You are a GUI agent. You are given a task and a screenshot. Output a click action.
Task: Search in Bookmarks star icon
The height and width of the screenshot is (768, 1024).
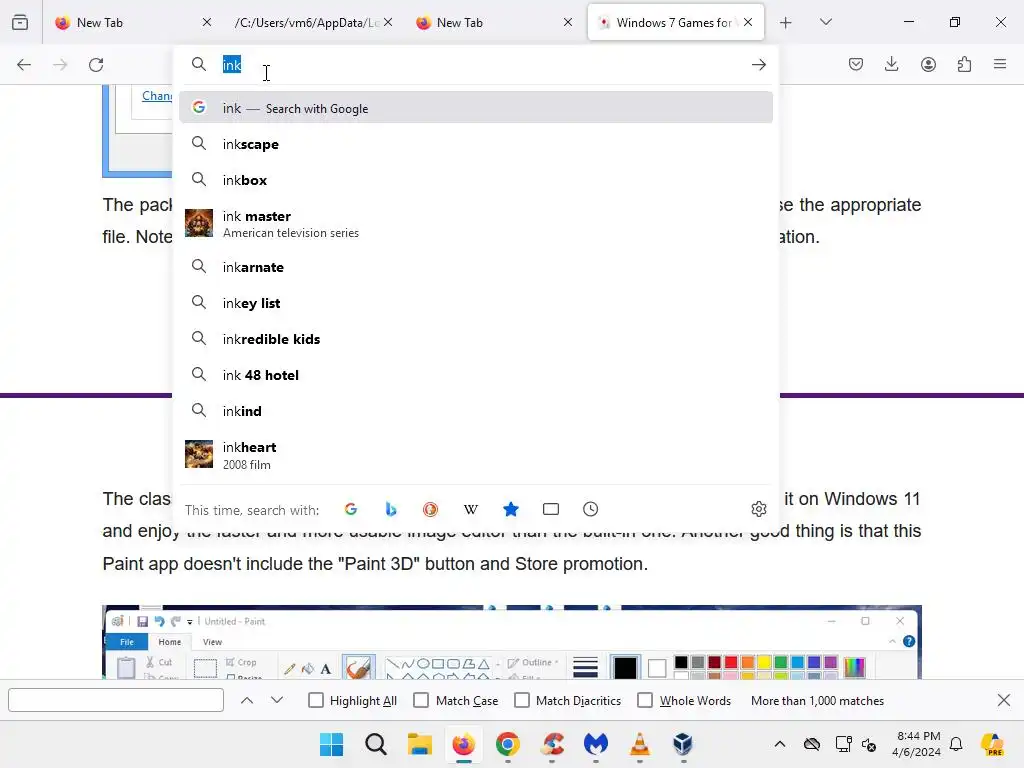(511, 509)
